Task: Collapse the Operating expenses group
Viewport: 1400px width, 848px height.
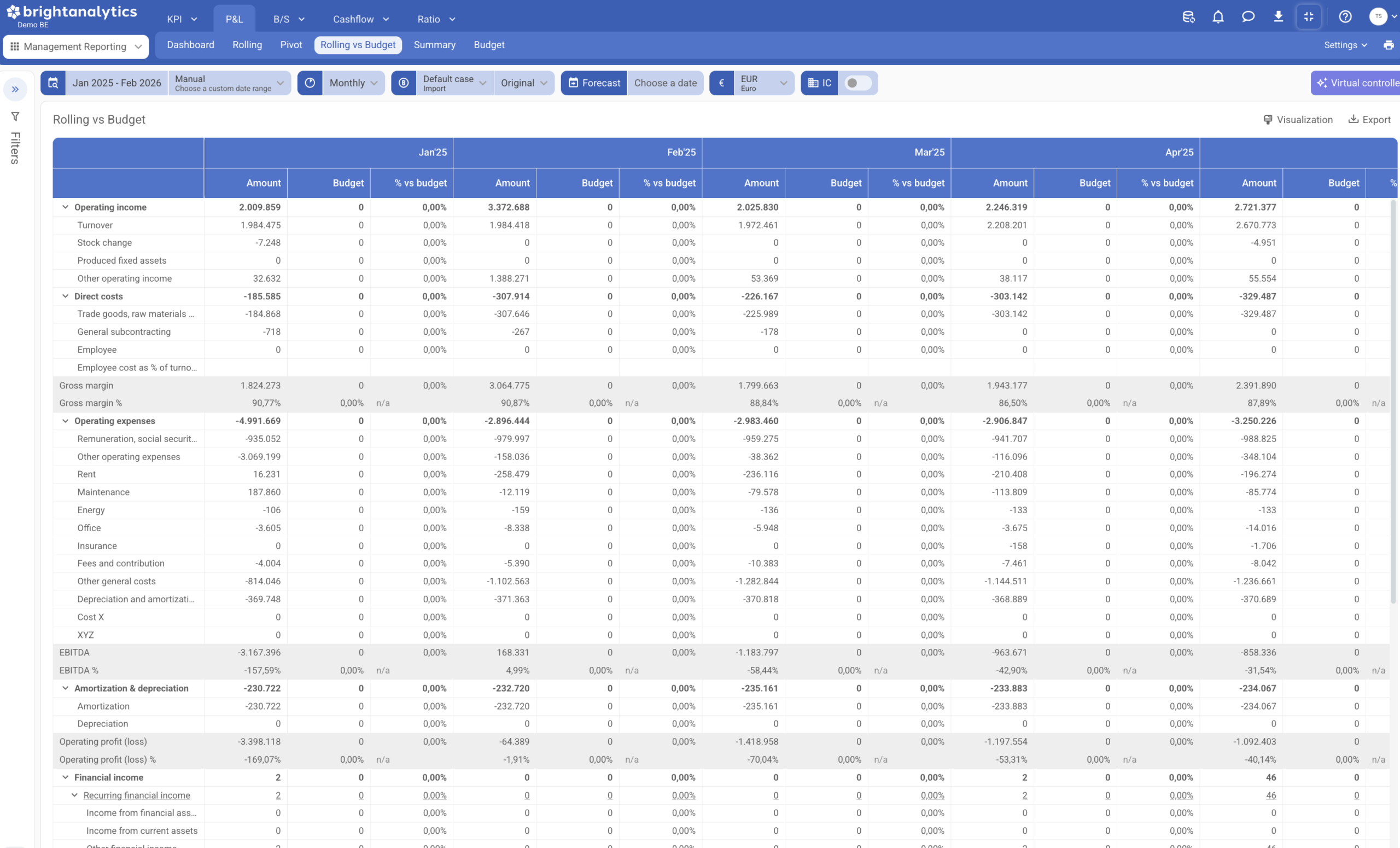Action: click(65, 421)
